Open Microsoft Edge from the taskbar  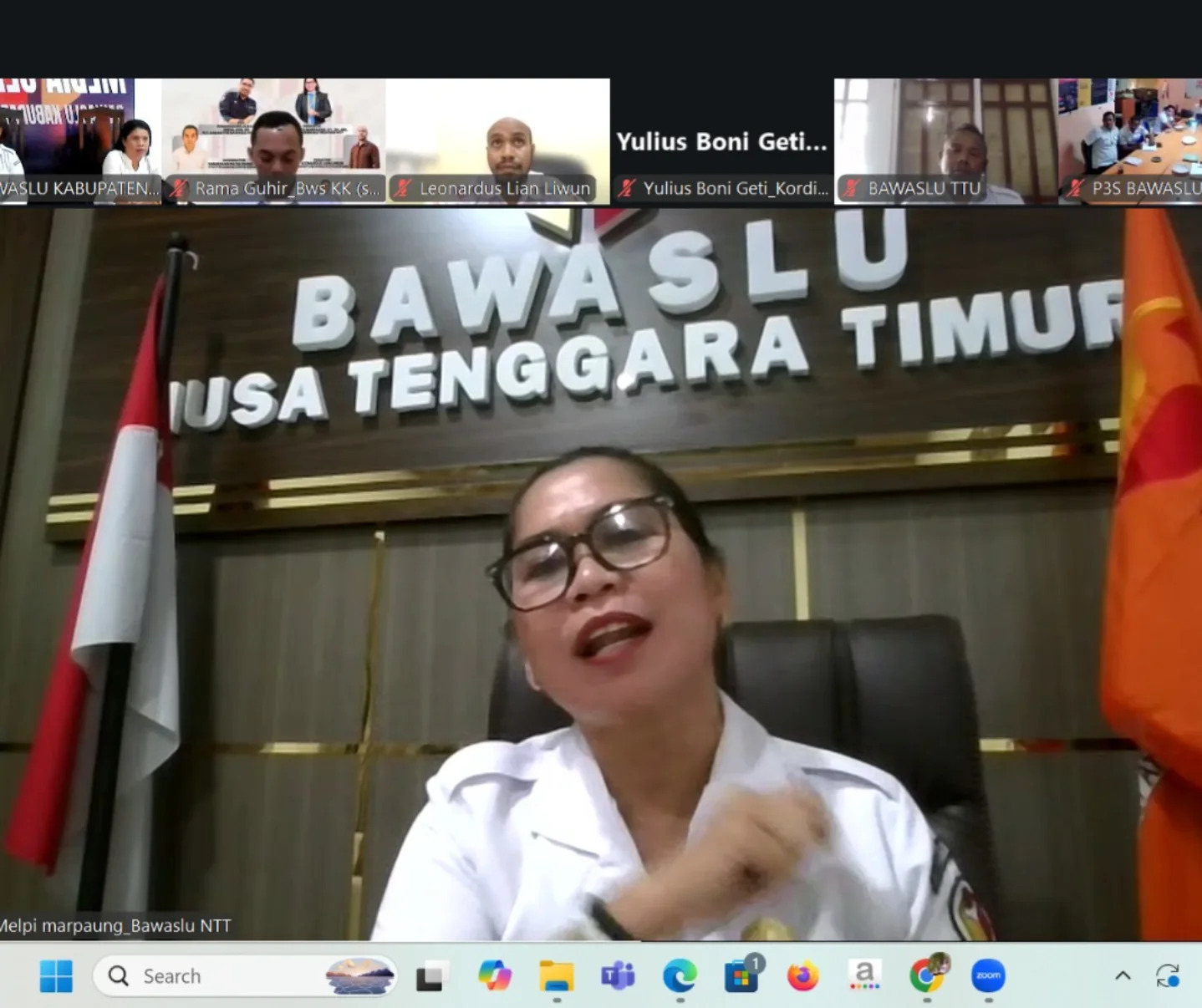(680, 975)
